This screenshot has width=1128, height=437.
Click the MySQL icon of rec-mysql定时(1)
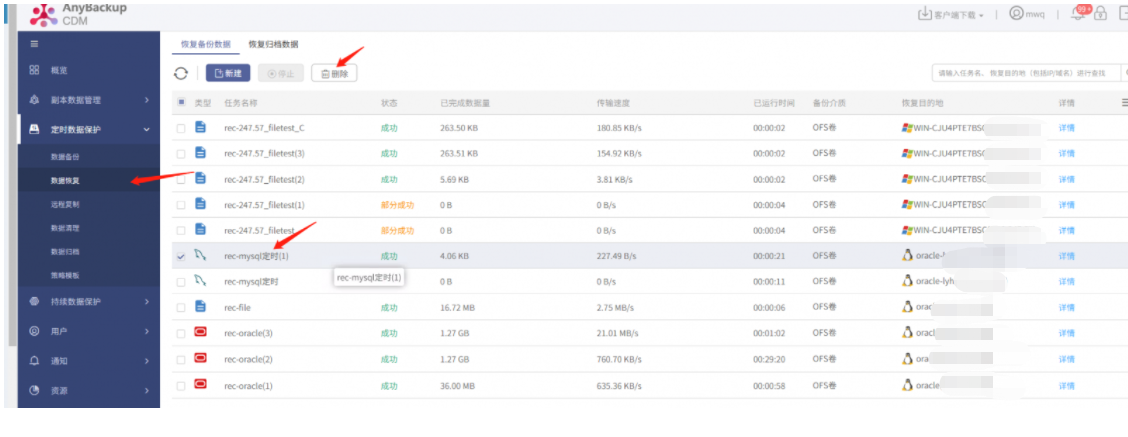201,255
